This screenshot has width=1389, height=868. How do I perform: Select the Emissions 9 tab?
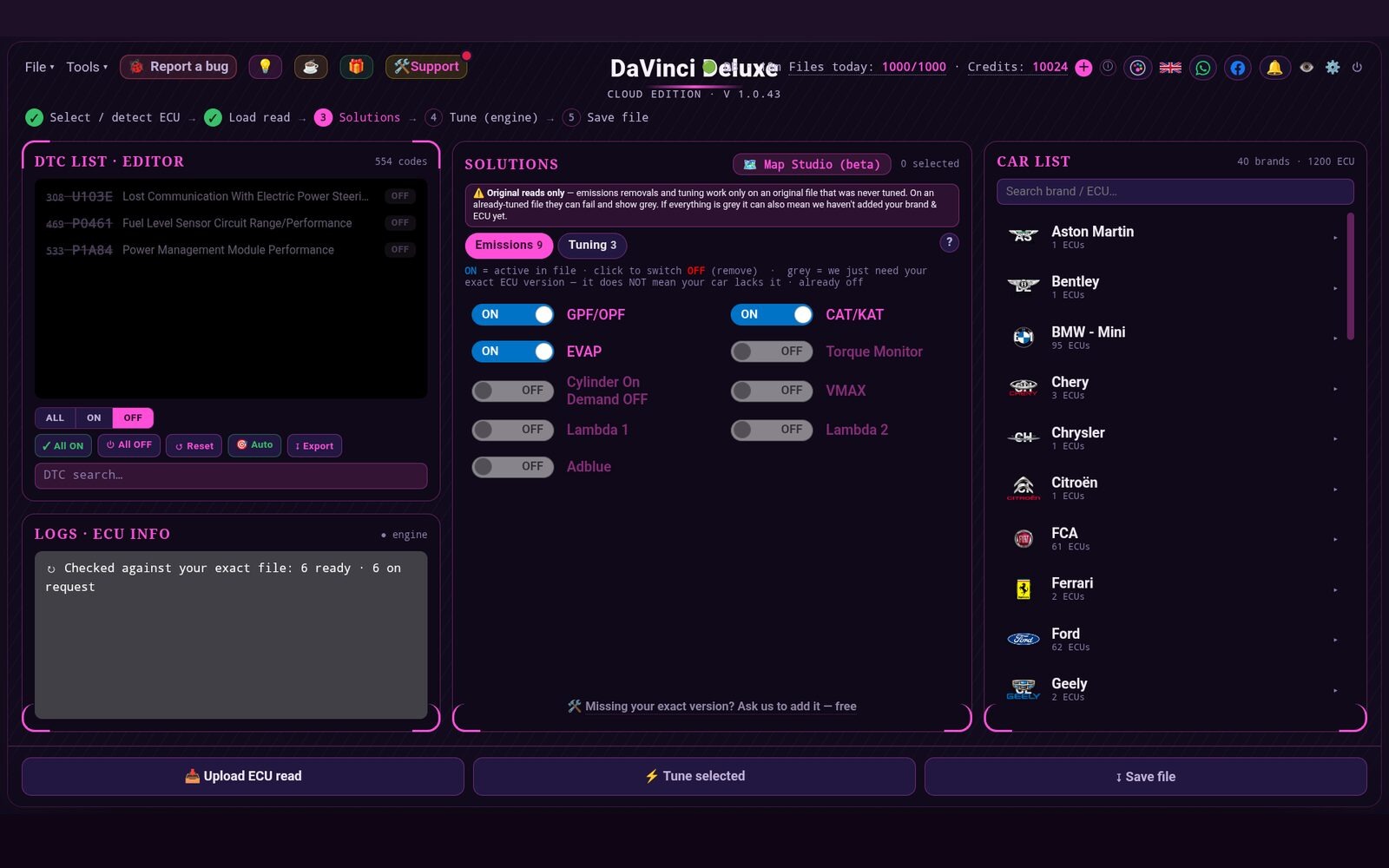pyautogui.click(x=509, y=245)
